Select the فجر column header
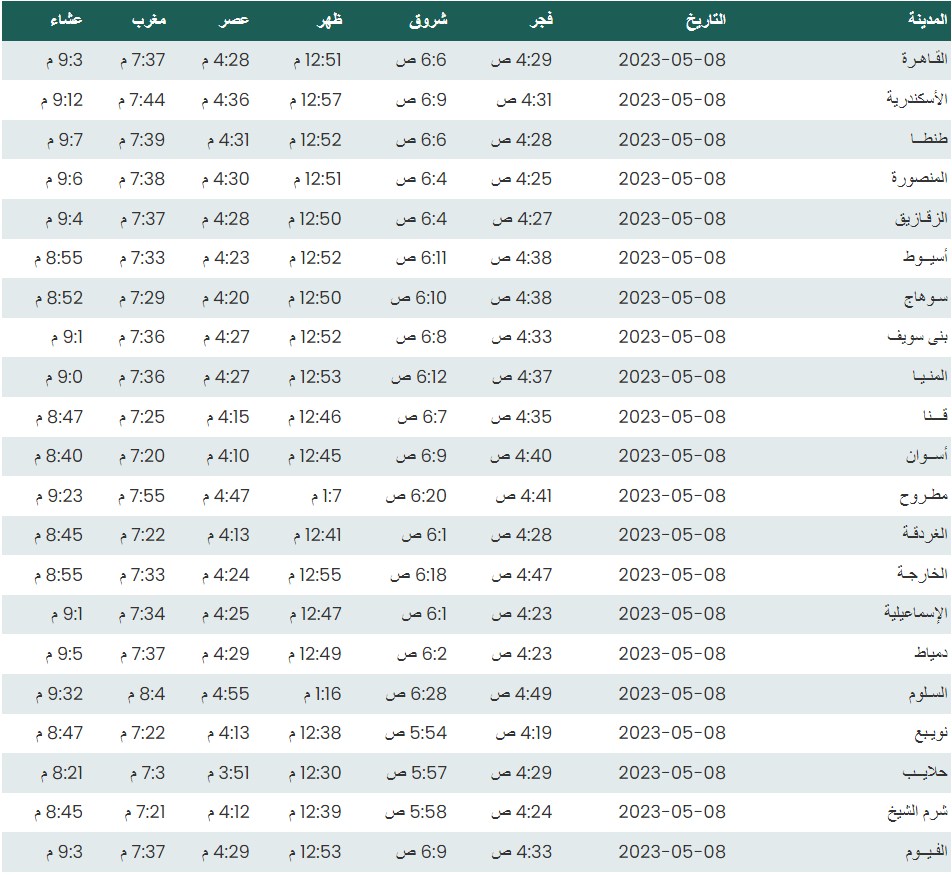952x875 pixels. click(x=541, y=20)
